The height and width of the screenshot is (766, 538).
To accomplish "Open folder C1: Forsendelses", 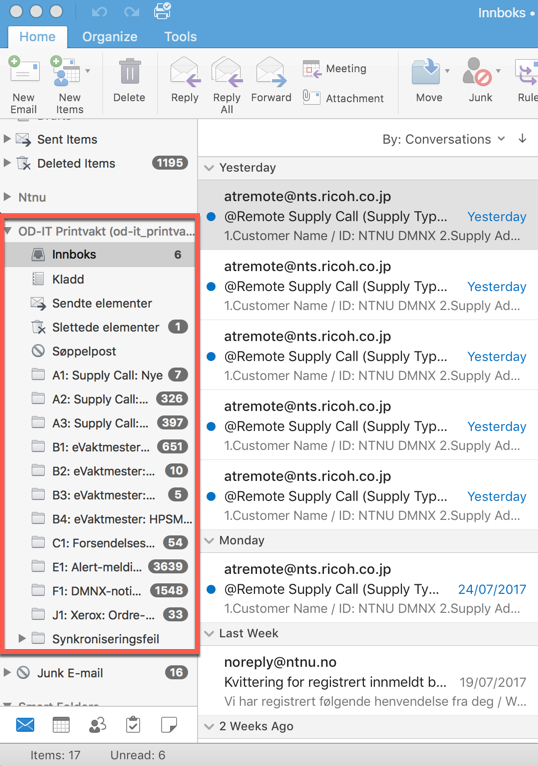I will 100,543.
